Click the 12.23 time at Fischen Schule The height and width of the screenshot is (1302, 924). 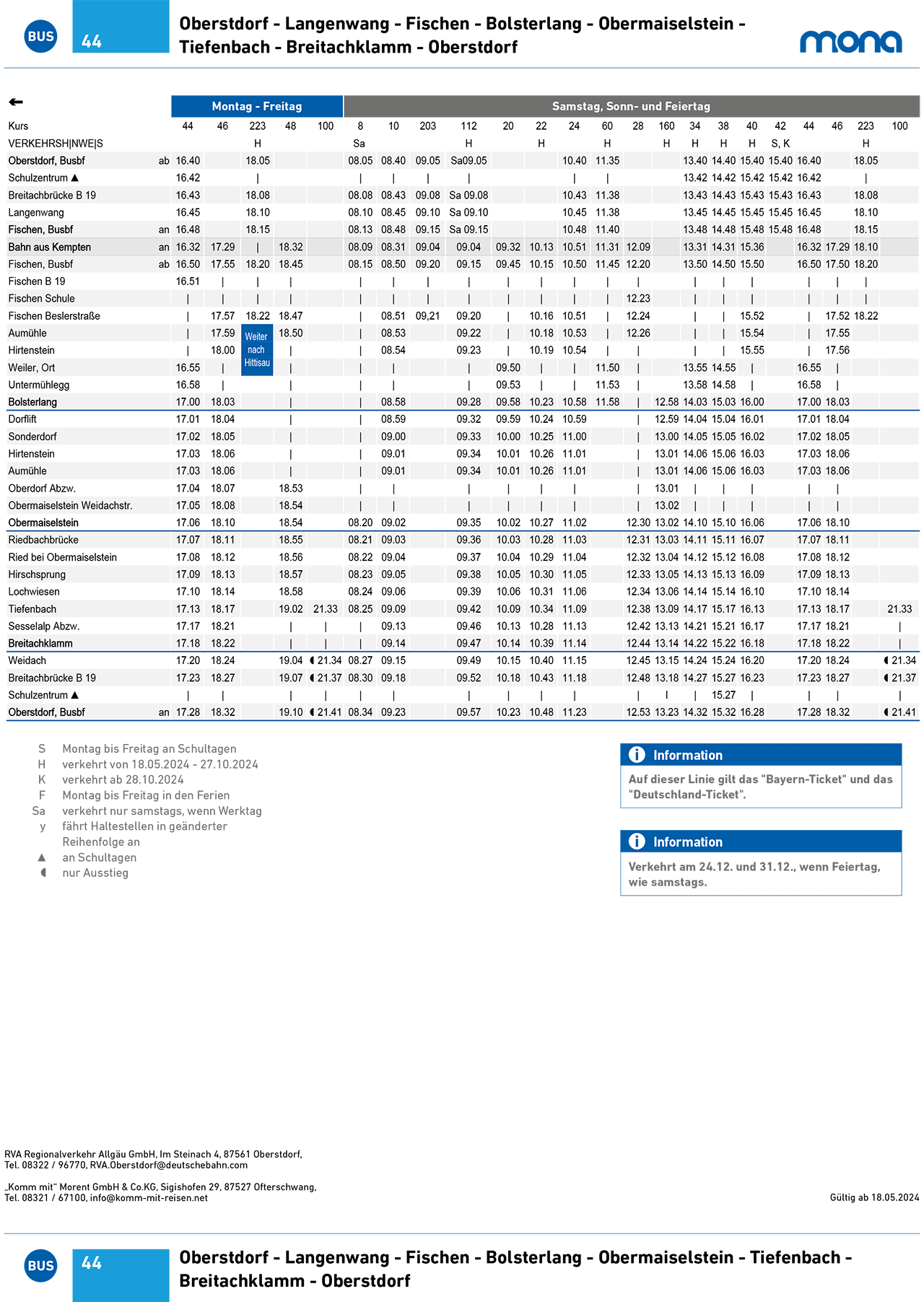click(638, 298)
